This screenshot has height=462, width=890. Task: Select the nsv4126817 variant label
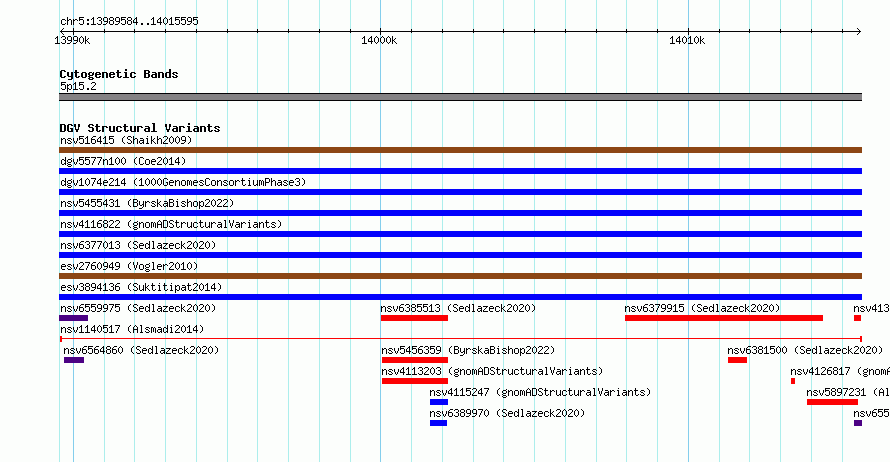840,371
